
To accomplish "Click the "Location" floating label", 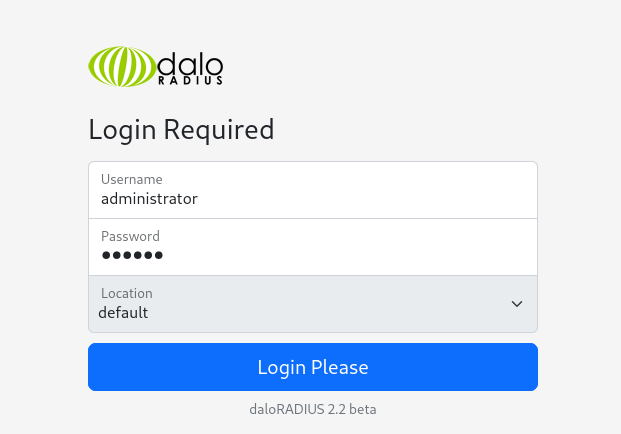I will [x=127, y=293].
